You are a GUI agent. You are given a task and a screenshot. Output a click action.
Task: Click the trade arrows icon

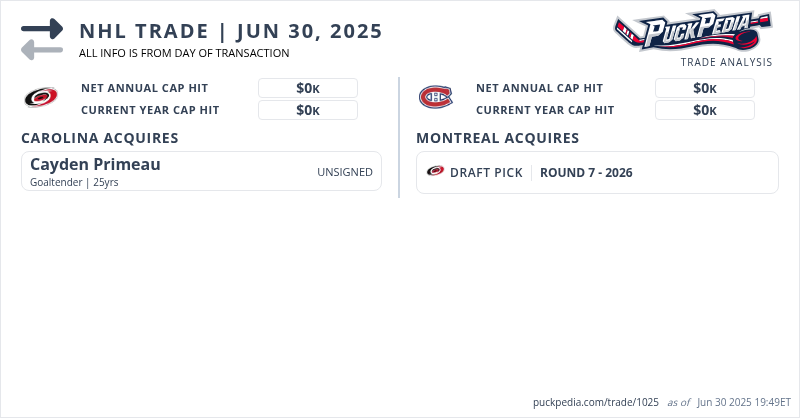coord(41,39)
